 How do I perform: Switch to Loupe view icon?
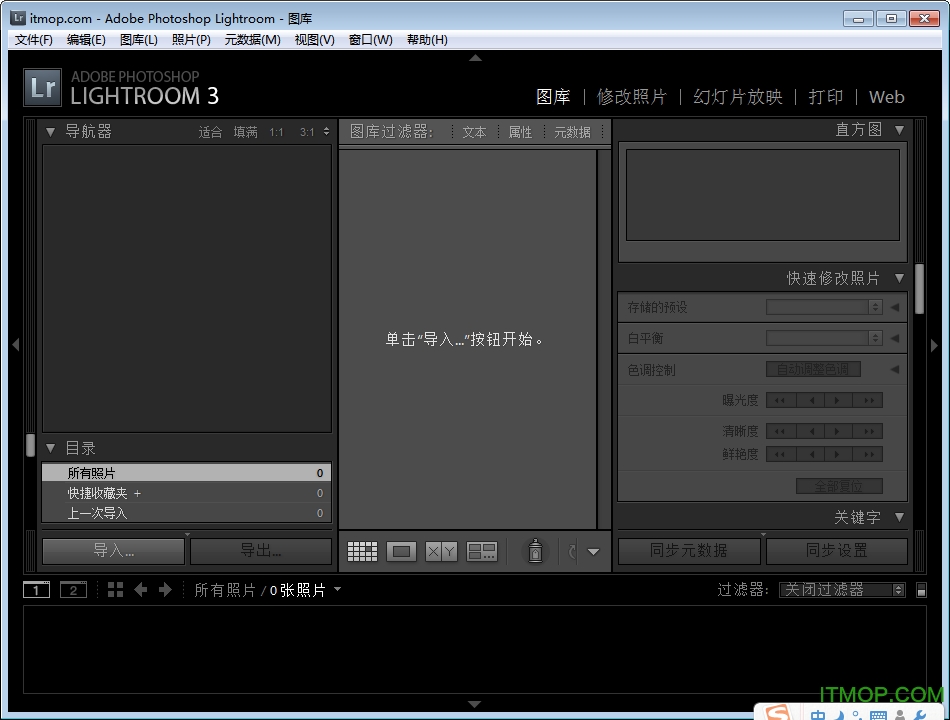point(401,551)
